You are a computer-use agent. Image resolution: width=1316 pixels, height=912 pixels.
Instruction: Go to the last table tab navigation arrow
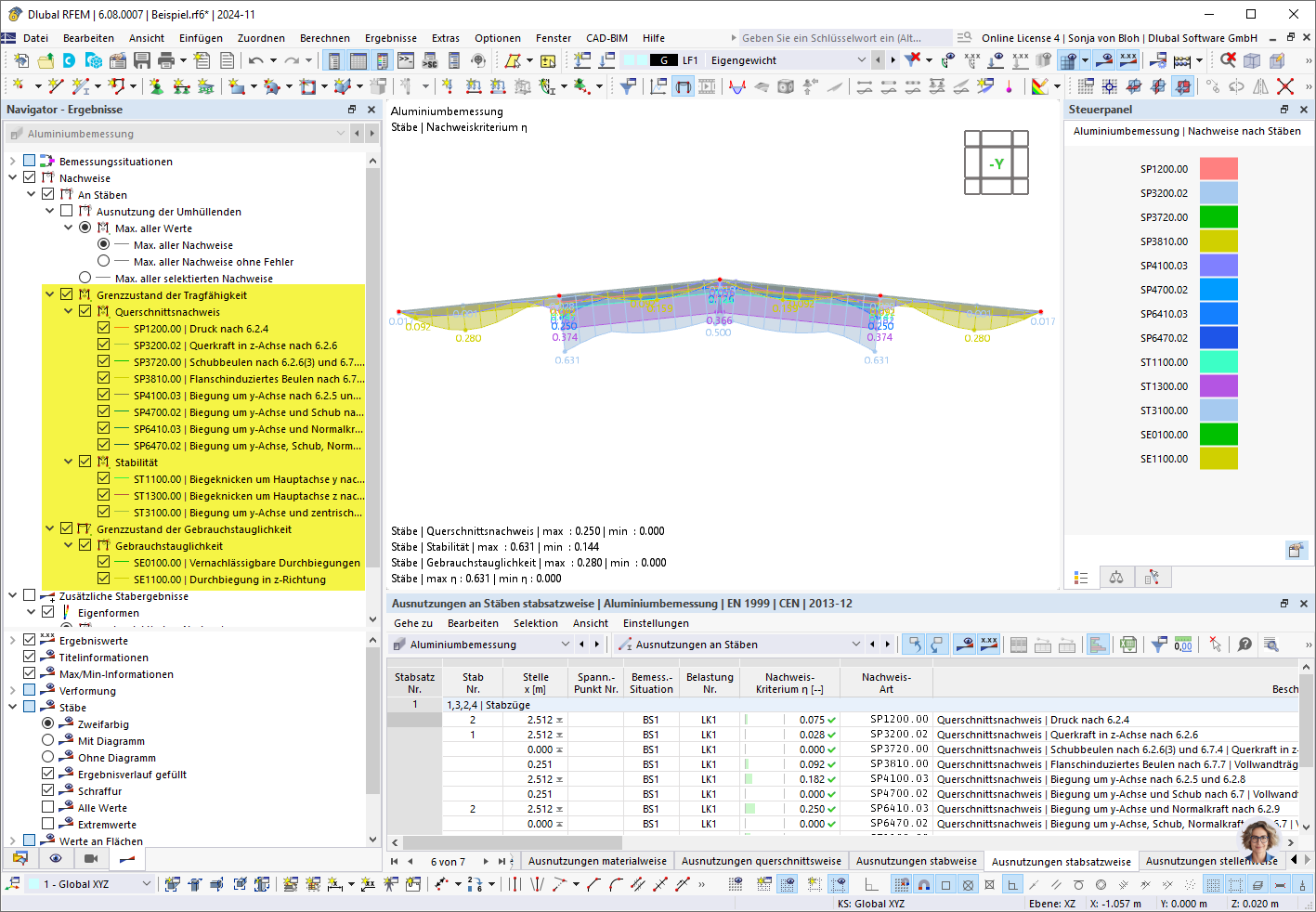(502, 861)
